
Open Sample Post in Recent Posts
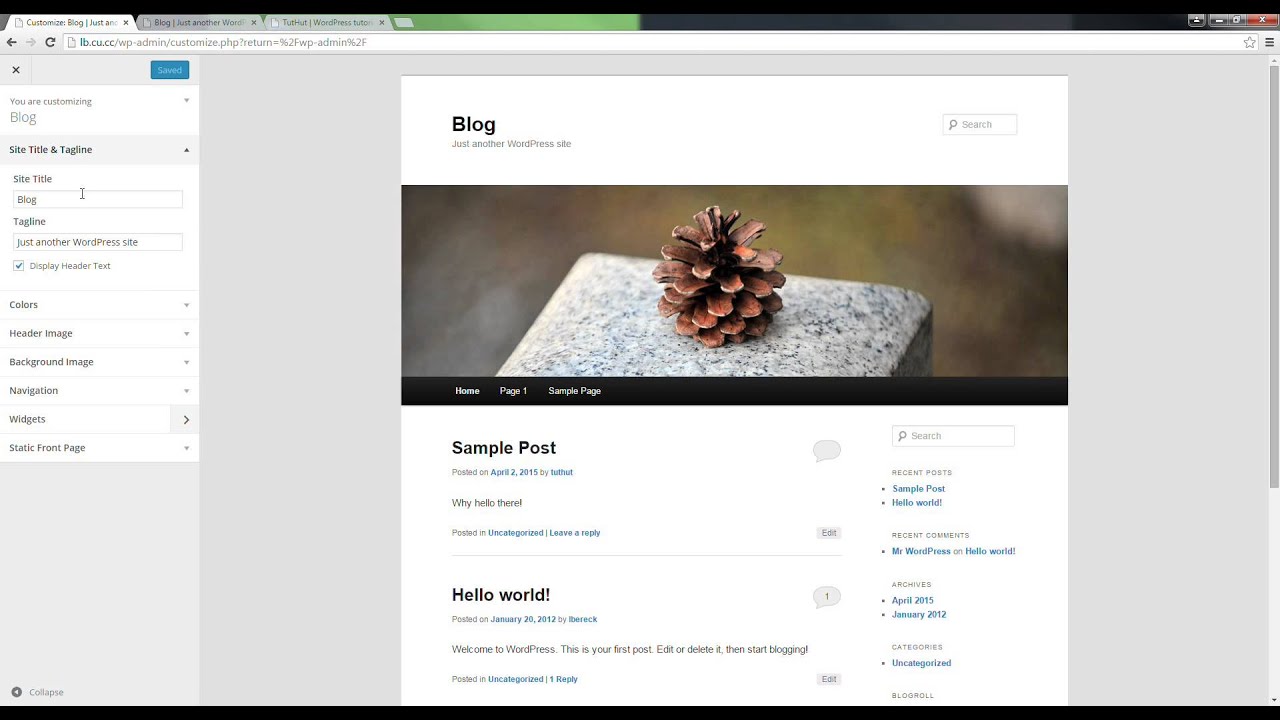(x=919, y=489)
